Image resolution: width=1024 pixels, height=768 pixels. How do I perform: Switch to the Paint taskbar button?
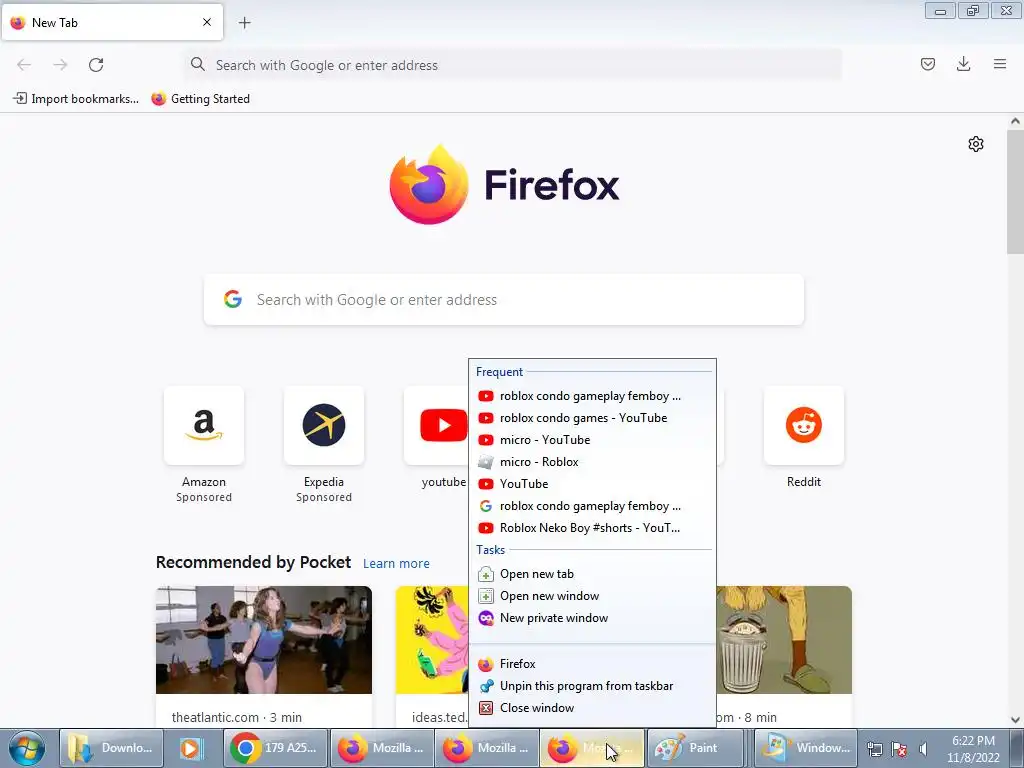tap(695, 748)
